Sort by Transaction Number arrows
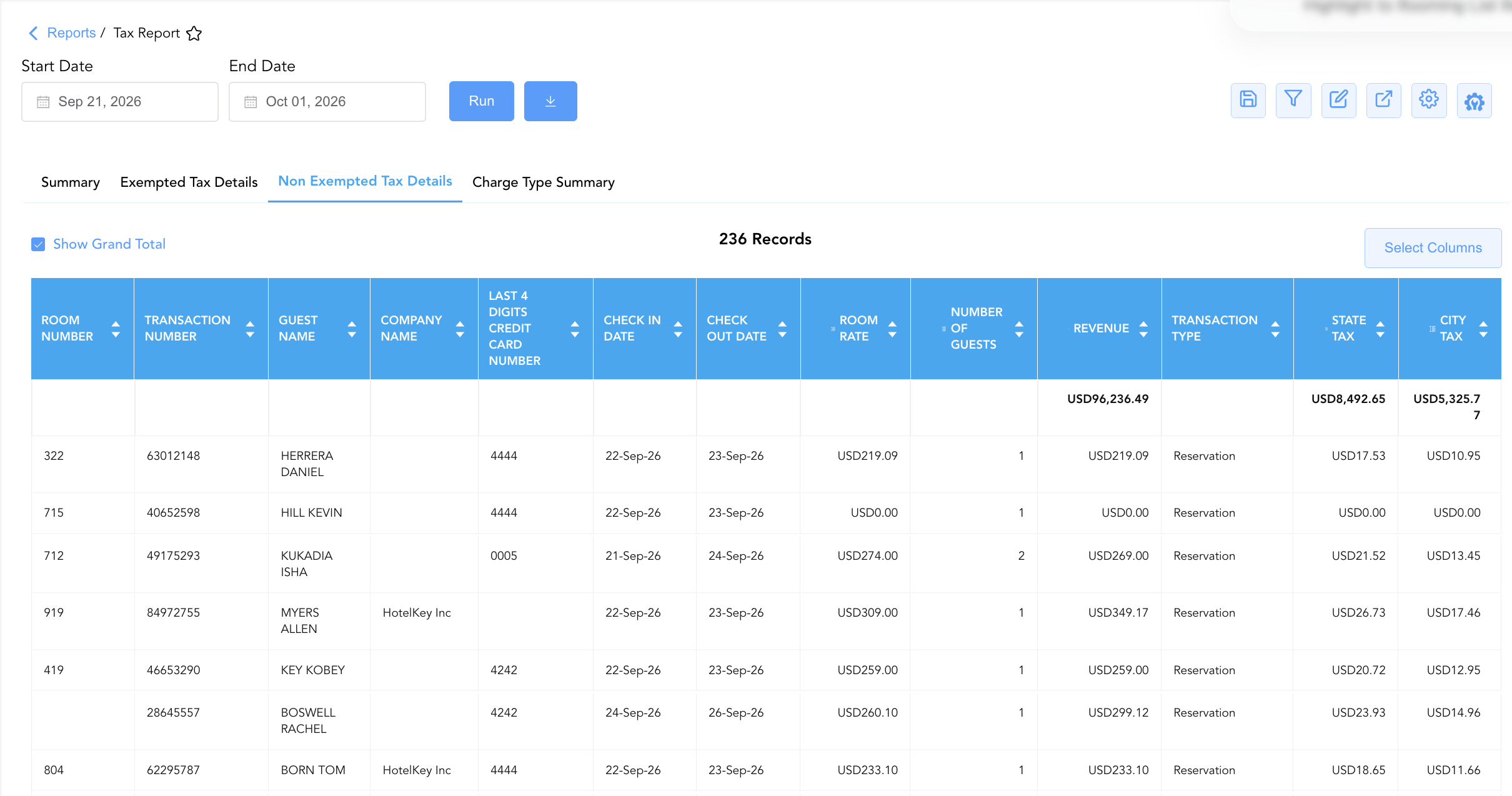This screenshot has width=1512, height=796. tap(250, 329)
